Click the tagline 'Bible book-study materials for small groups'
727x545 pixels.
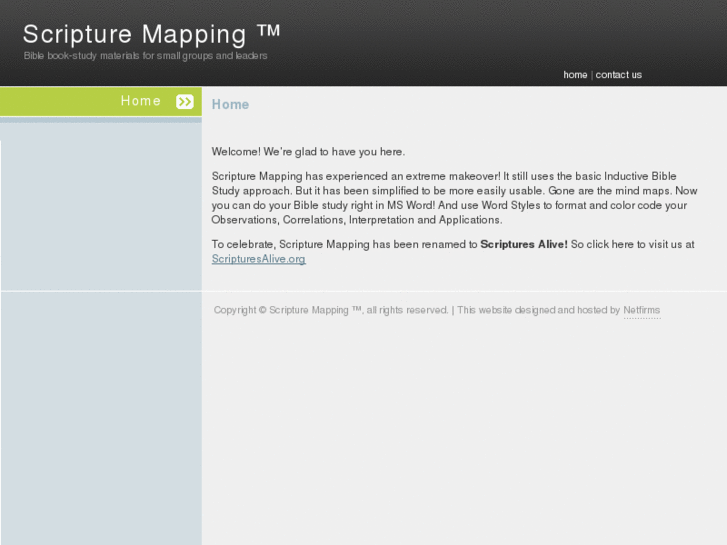pyautogui.click(x=146, y=56)
